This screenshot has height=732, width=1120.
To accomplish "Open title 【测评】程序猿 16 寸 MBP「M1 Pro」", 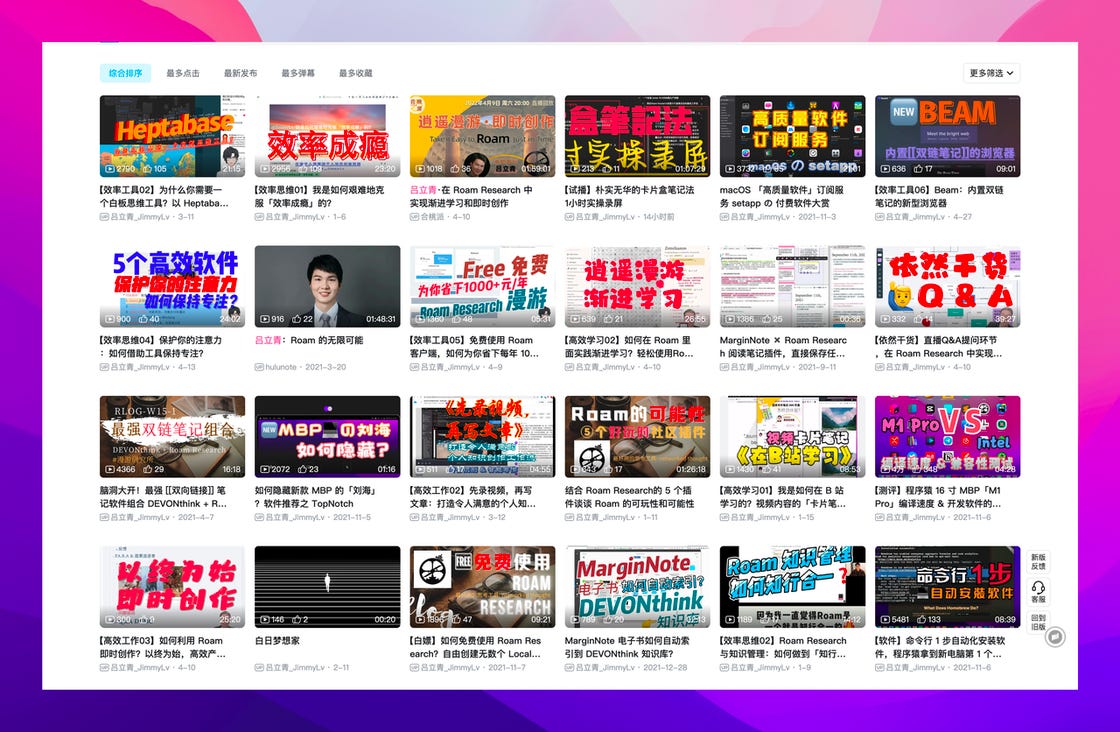I will (x=938, y=497).
